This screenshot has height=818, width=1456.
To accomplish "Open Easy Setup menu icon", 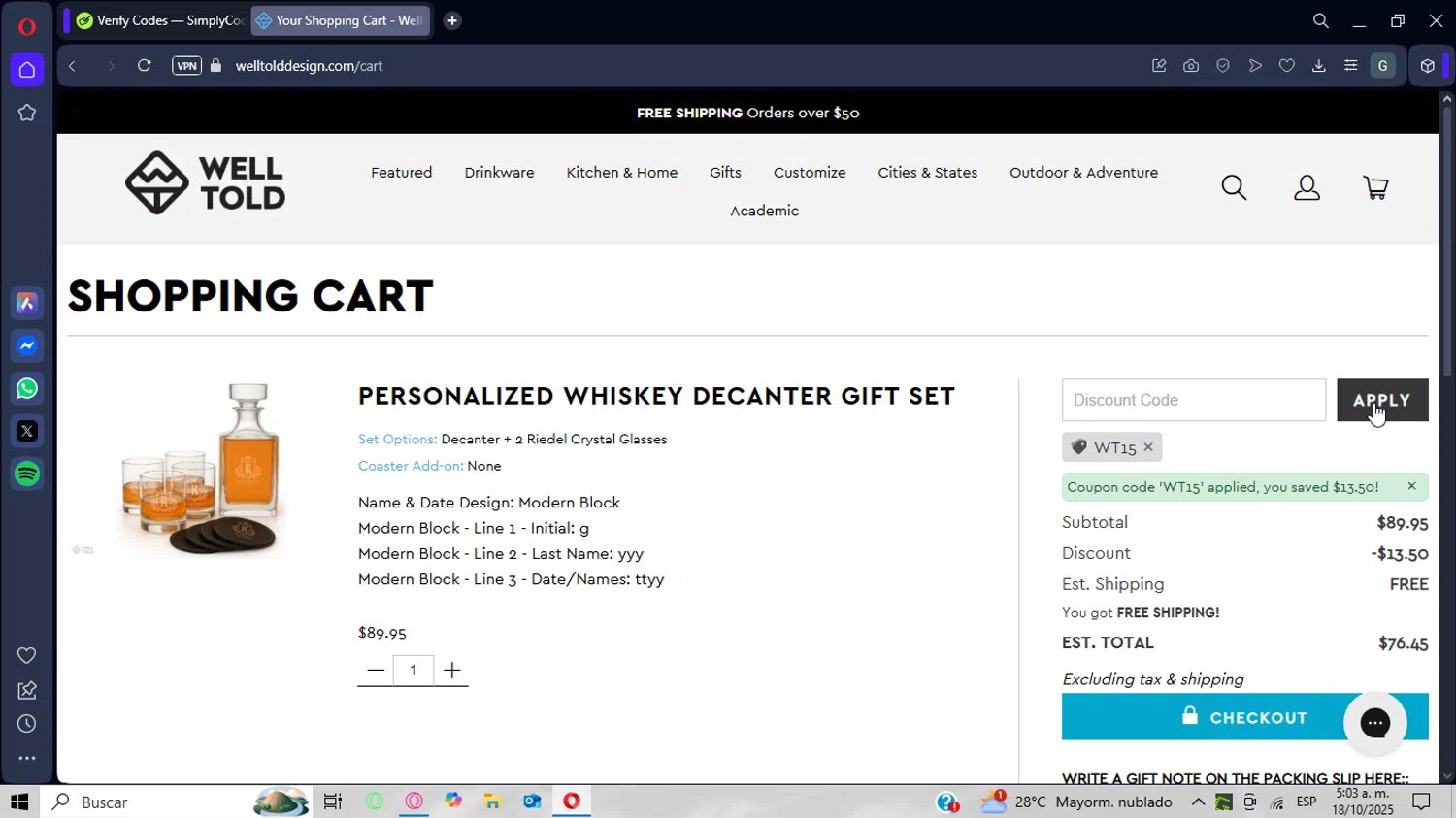I will coord(1350,66).
